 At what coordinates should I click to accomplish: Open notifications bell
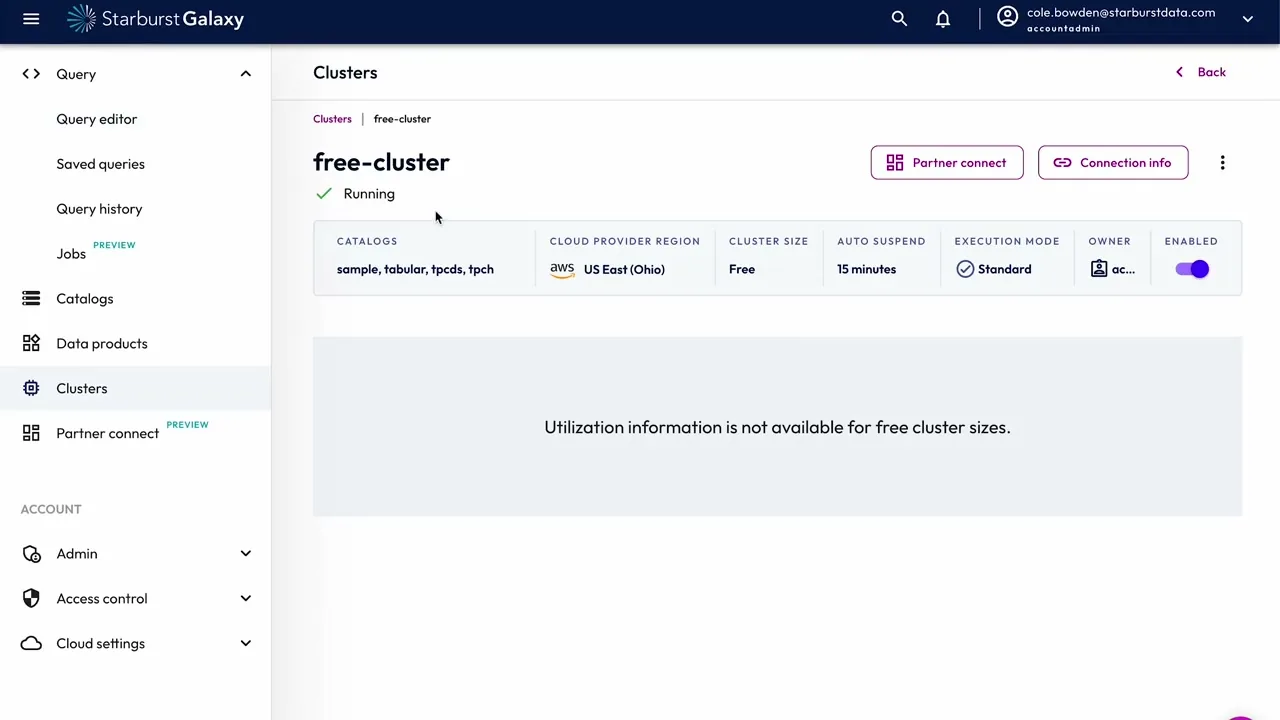[943, 19]
